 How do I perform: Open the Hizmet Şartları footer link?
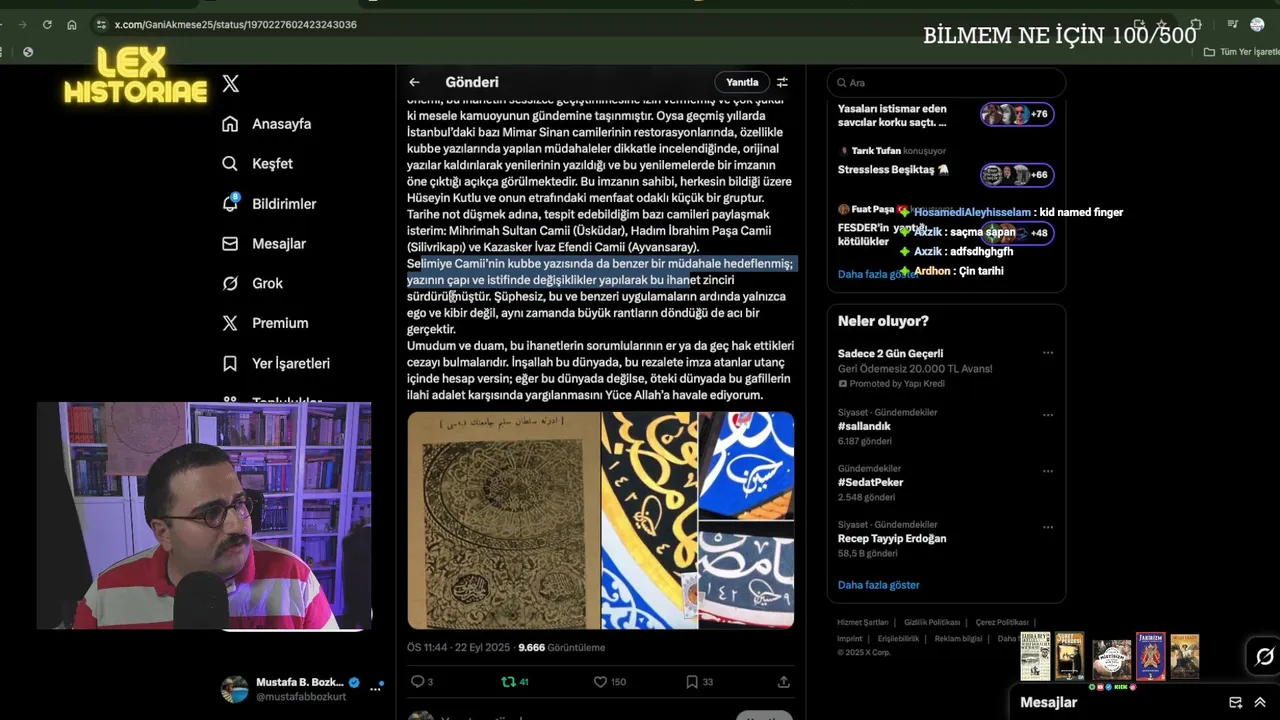(862, 622)
